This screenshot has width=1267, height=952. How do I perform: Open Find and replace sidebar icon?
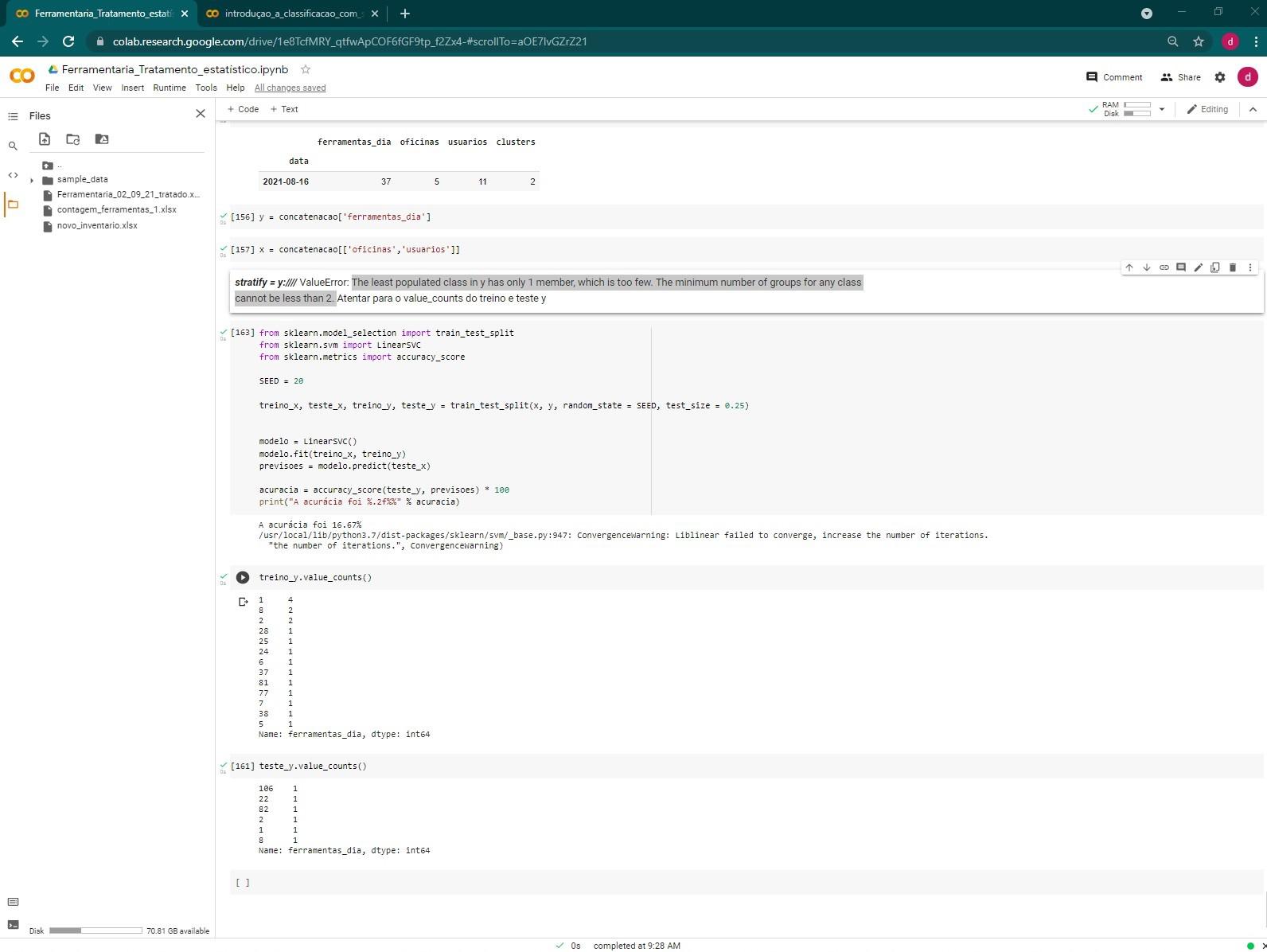tap(13, 146)
